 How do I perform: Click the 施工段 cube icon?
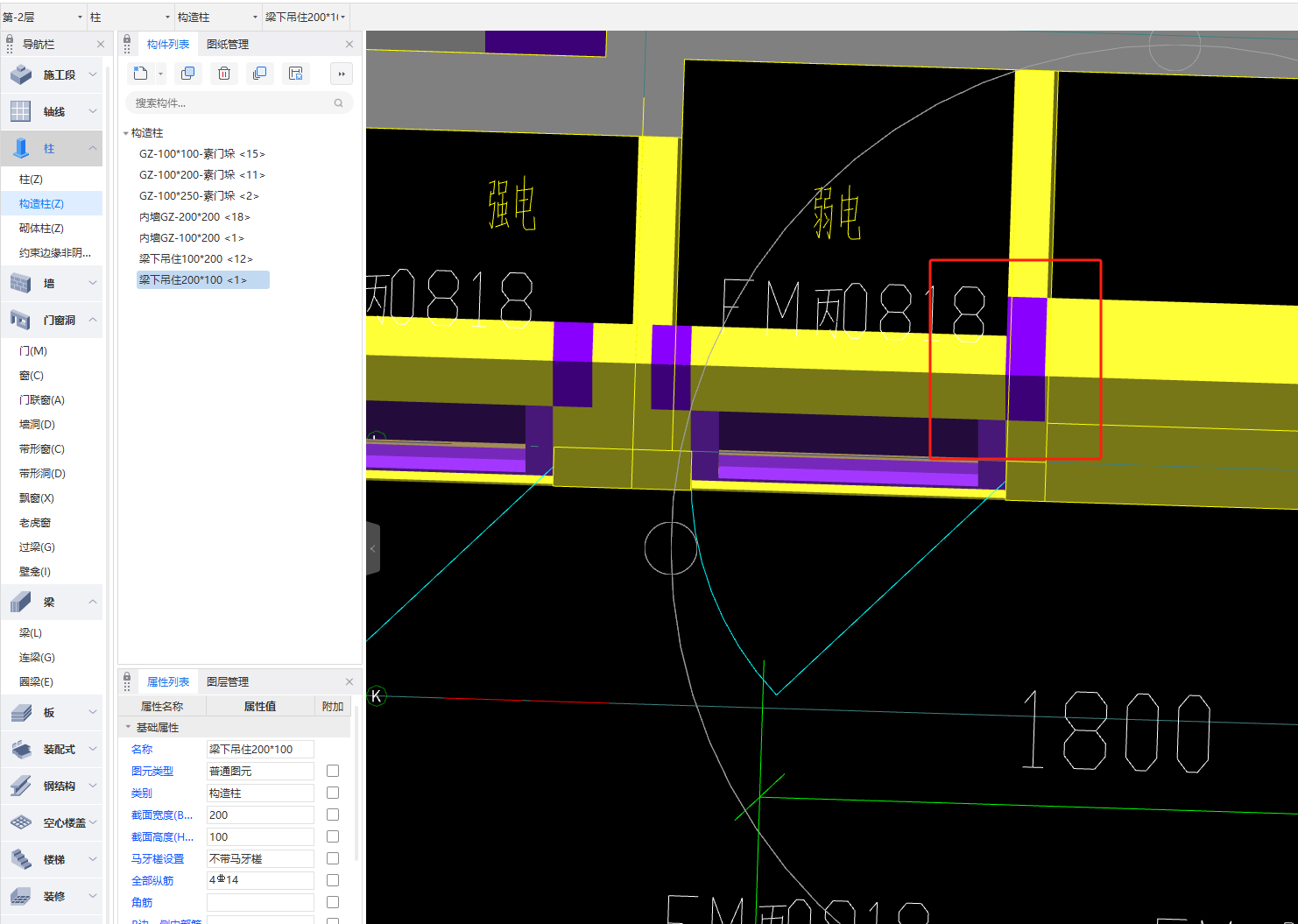(x=21, y=75)
